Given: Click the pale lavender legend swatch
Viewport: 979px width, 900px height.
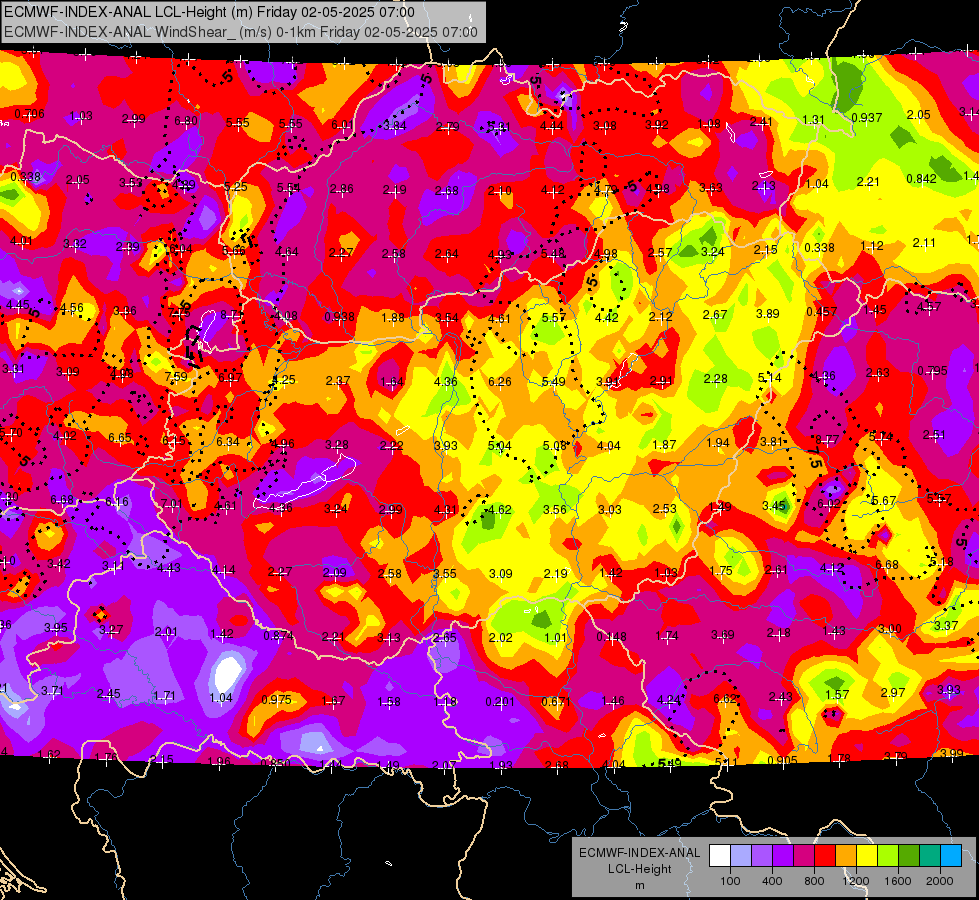Looking at the screenshot, I should tap(740, 855).
